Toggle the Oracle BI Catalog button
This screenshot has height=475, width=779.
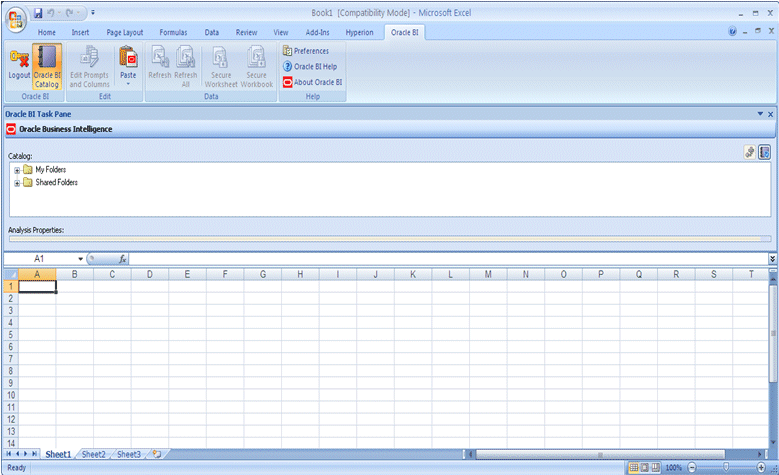point(47,66)
